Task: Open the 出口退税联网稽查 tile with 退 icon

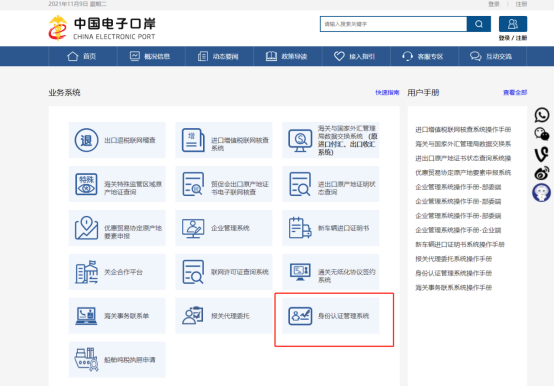Action: tap(117, 140)
